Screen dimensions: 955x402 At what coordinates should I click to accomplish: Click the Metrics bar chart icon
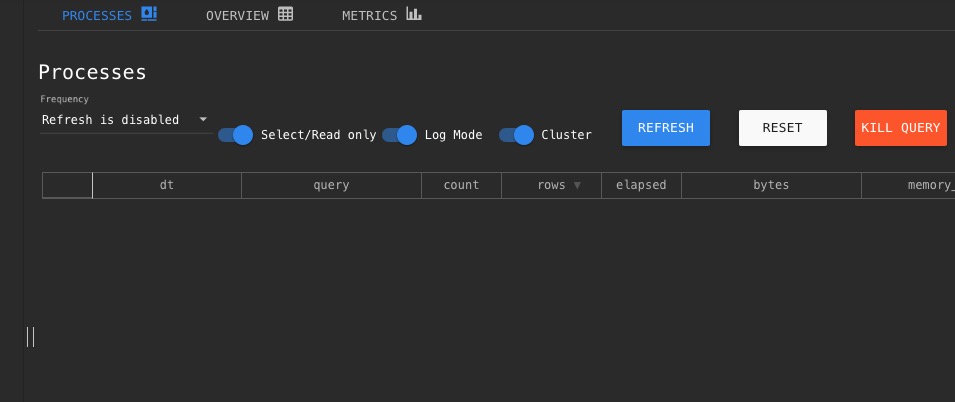point(414,15)
